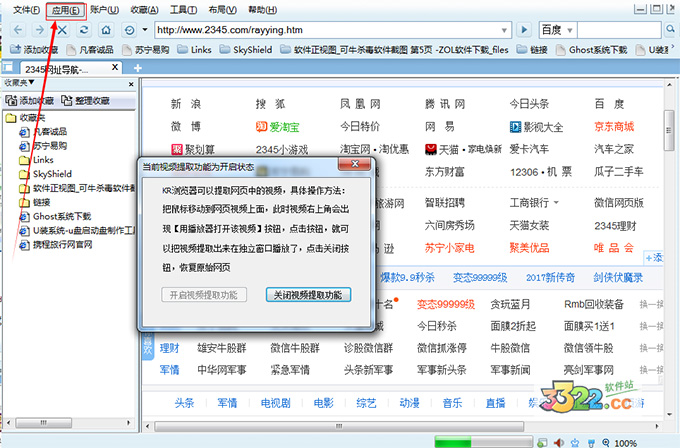
Task: Open 影视大全 icon link
Action: coord(536,127)
